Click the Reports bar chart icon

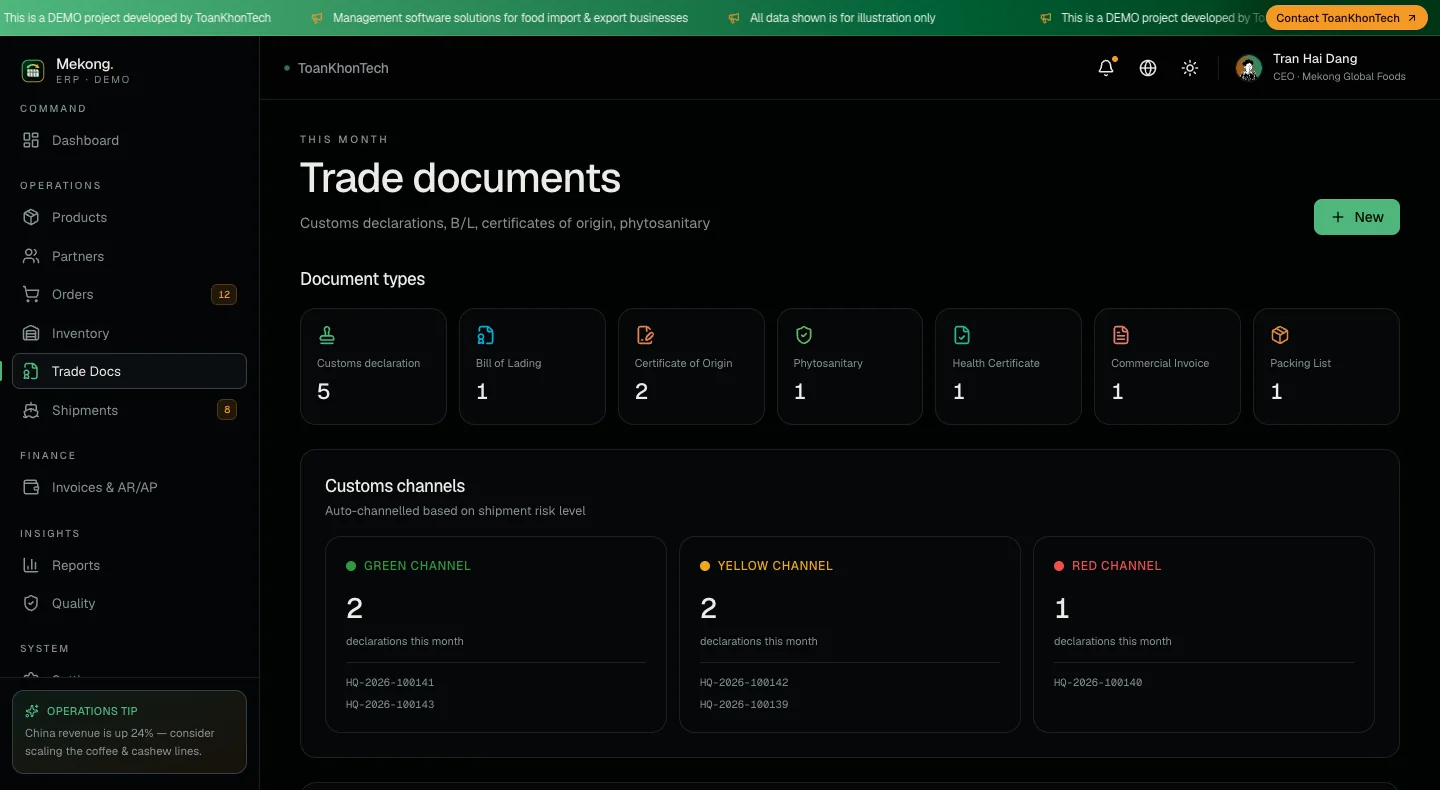[31, 565]
